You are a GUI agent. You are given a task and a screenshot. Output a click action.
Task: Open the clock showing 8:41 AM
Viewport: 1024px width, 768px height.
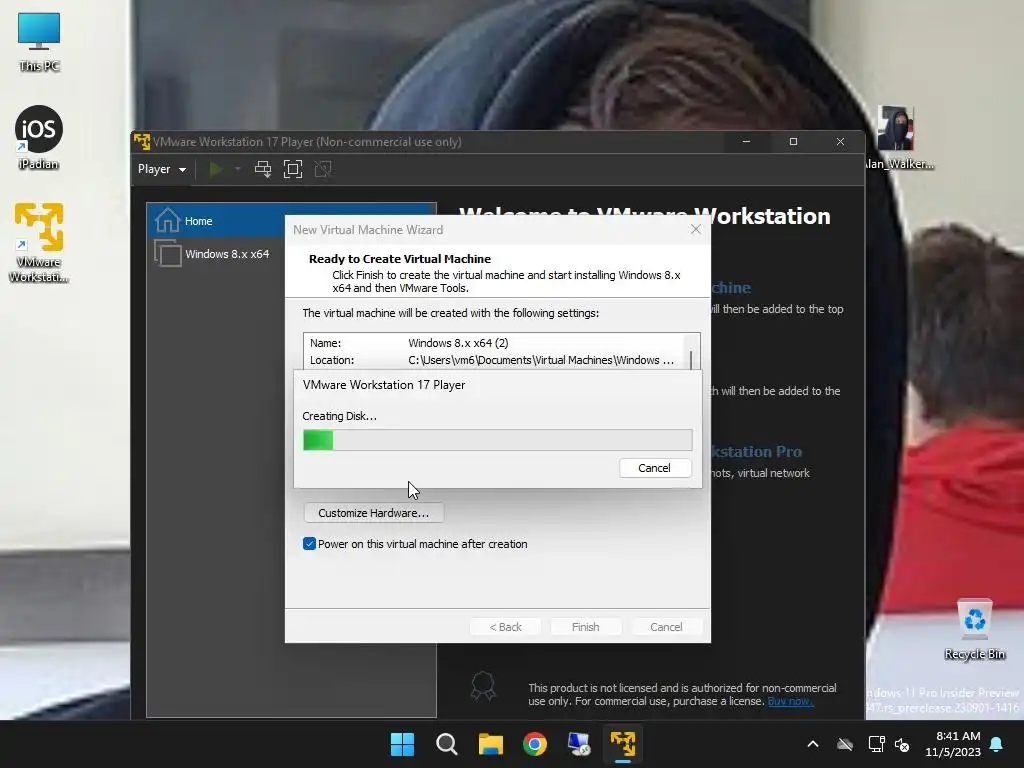coord(953,744)
